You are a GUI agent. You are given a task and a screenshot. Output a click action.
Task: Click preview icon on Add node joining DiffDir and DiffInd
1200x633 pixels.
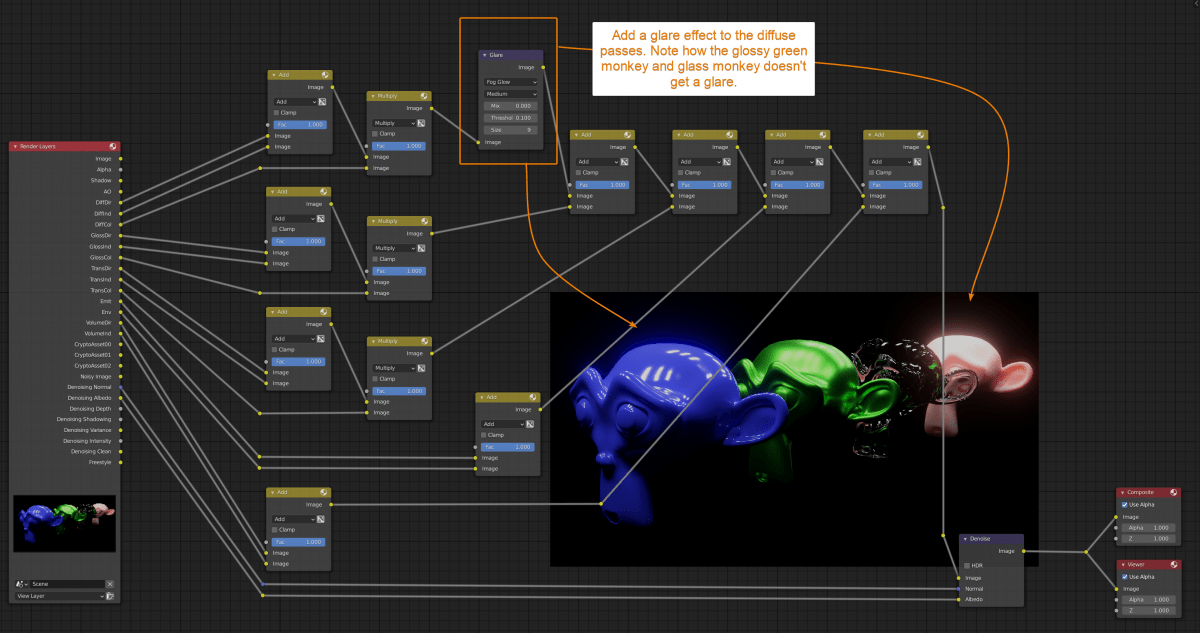[326, 75]
